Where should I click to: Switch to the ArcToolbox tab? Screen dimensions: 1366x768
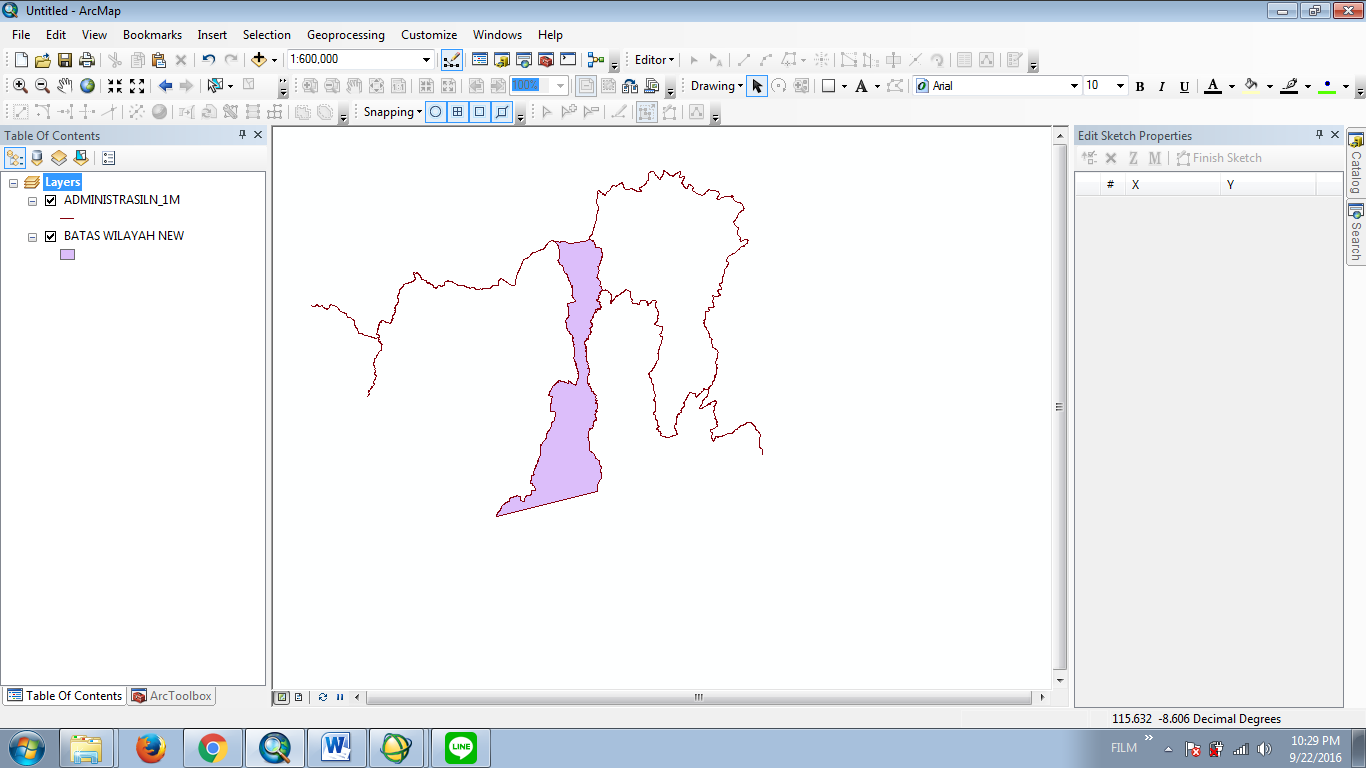(x=171, y=696)
